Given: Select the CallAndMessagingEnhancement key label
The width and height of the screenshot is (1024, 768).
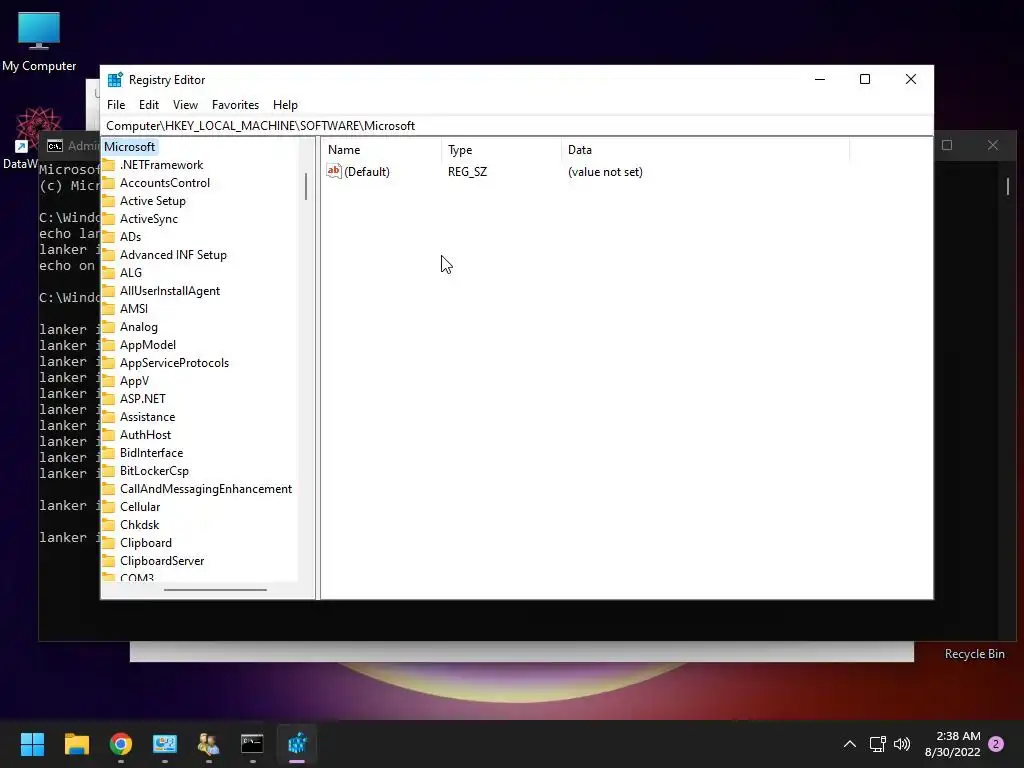Looking at the screenshot, I should coord(206,488).
